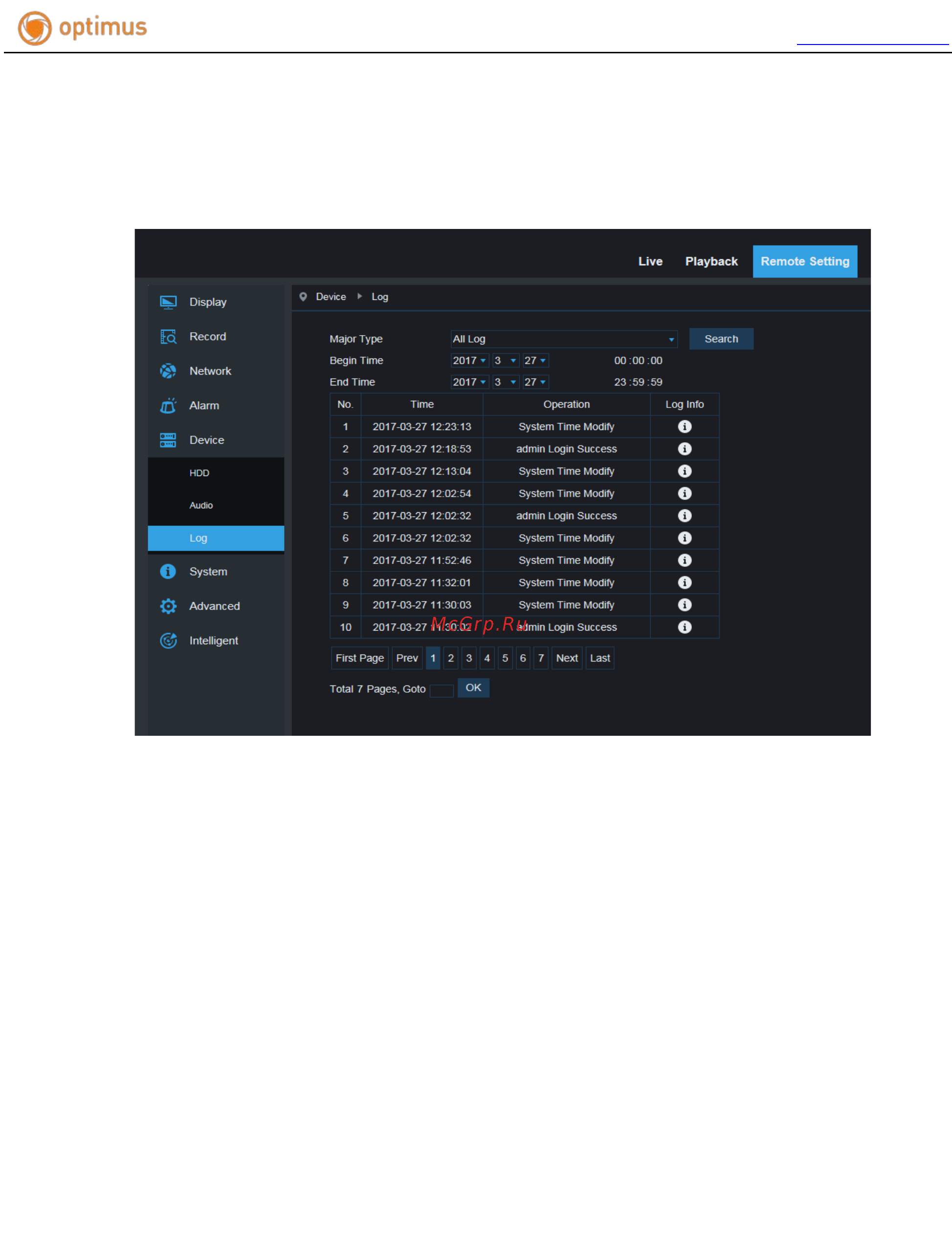Screen dimensions: 952x1247
Task: Open log info for entry 9
Action: coord(685,605)
